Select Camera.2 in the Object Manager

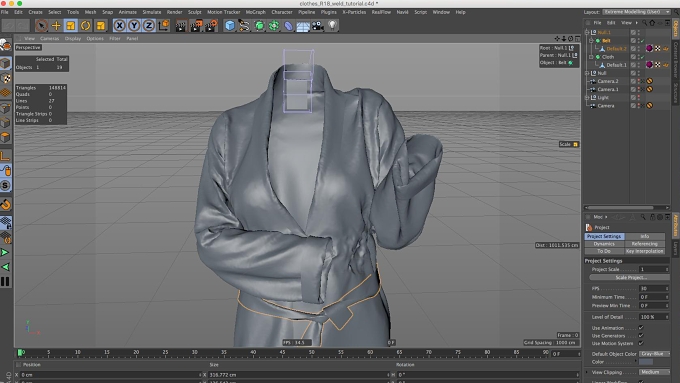[x=608, y=81]
